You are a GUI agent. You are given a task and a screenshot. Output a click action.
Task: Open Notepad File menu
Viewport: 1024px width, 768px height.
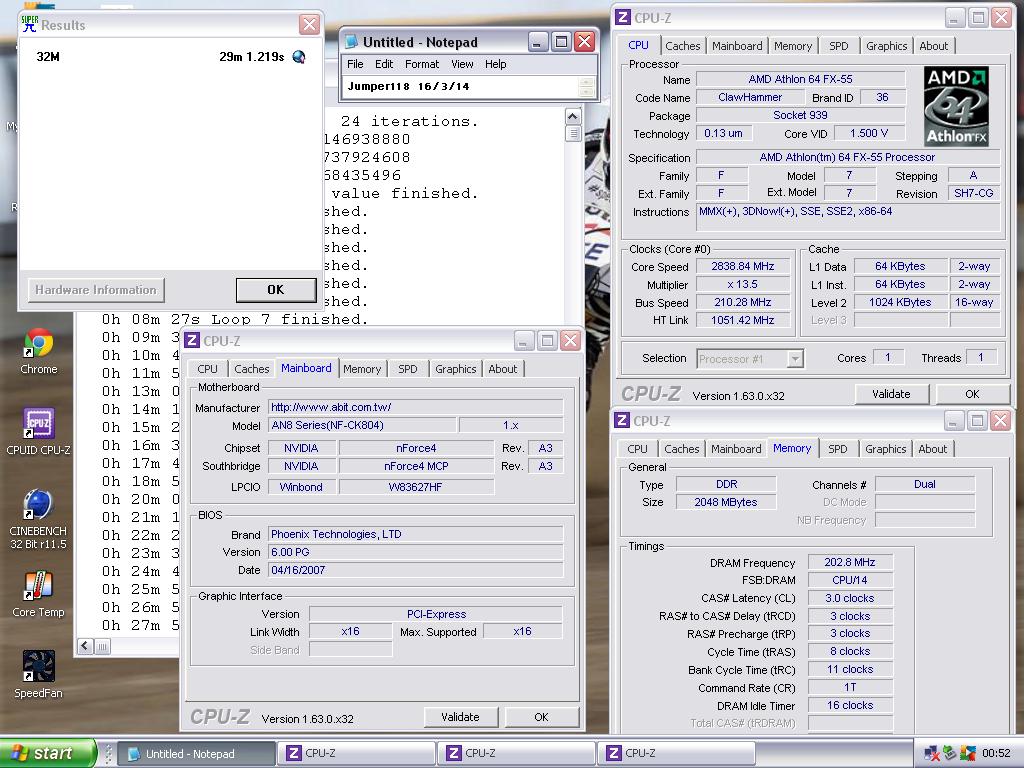(355, 64)
